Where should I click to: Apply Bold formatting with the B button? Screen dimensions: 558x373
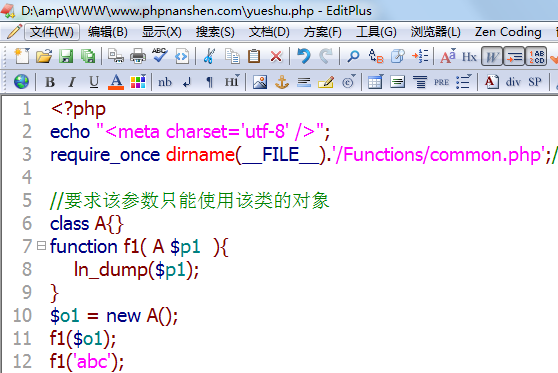click(x=50, y=82)
